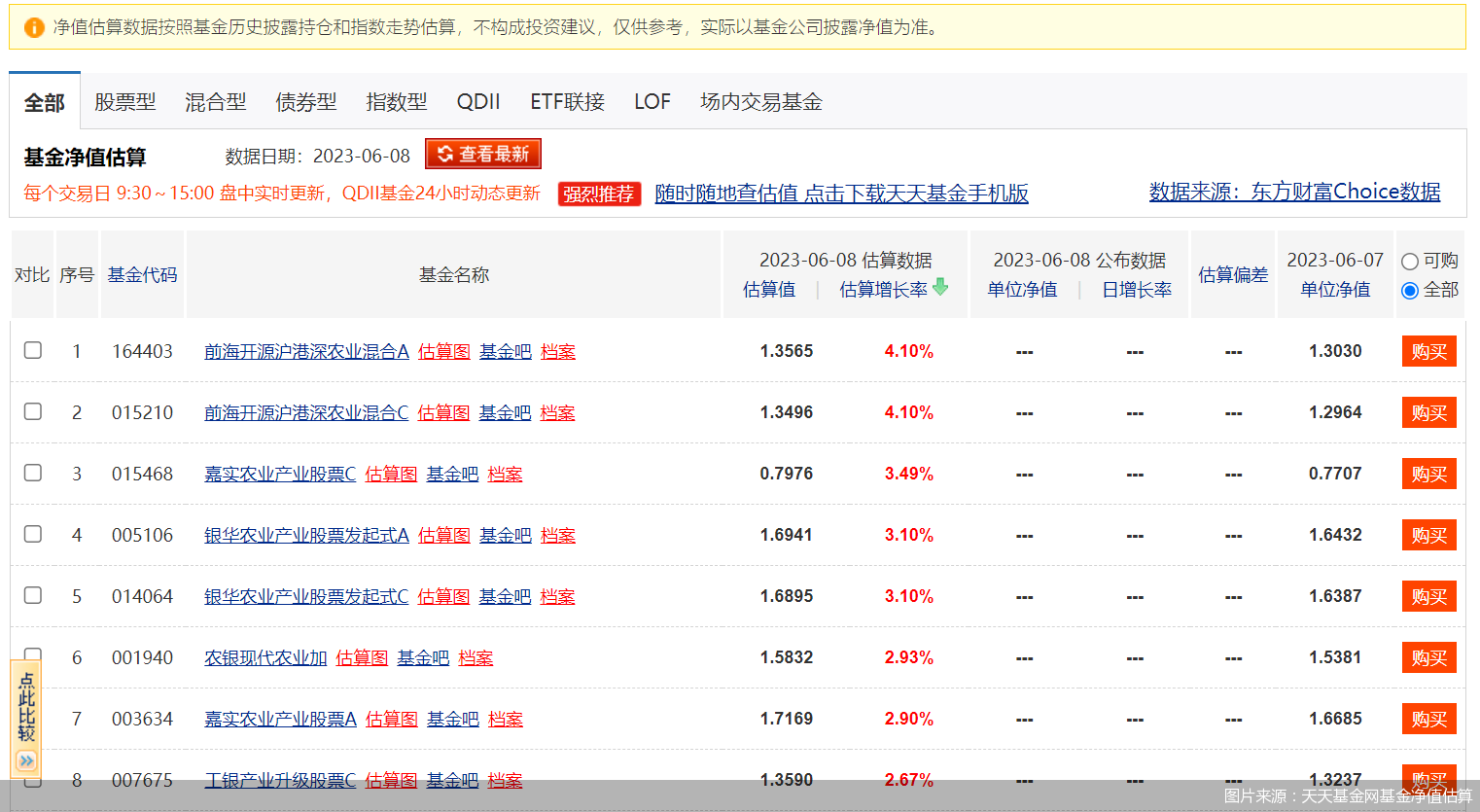The image size is (1480, 812).
Task: Open the 指数型 tab
Action: (x=397, y=101)
